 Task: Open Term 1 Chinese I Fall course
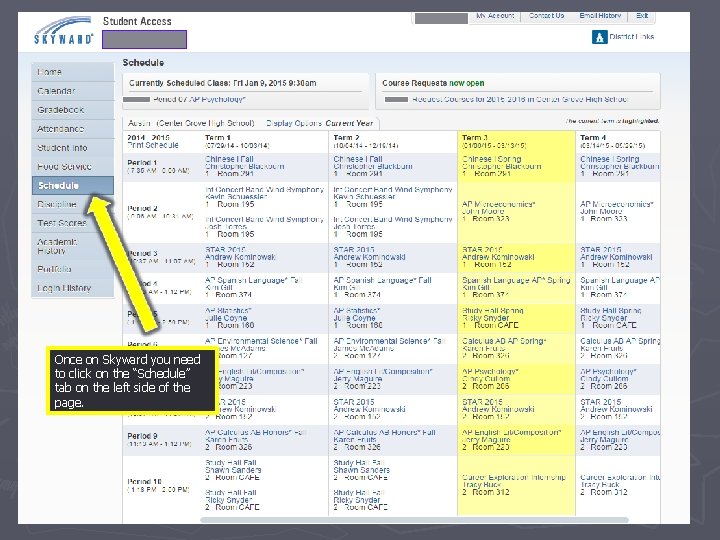tap(229, 159)
